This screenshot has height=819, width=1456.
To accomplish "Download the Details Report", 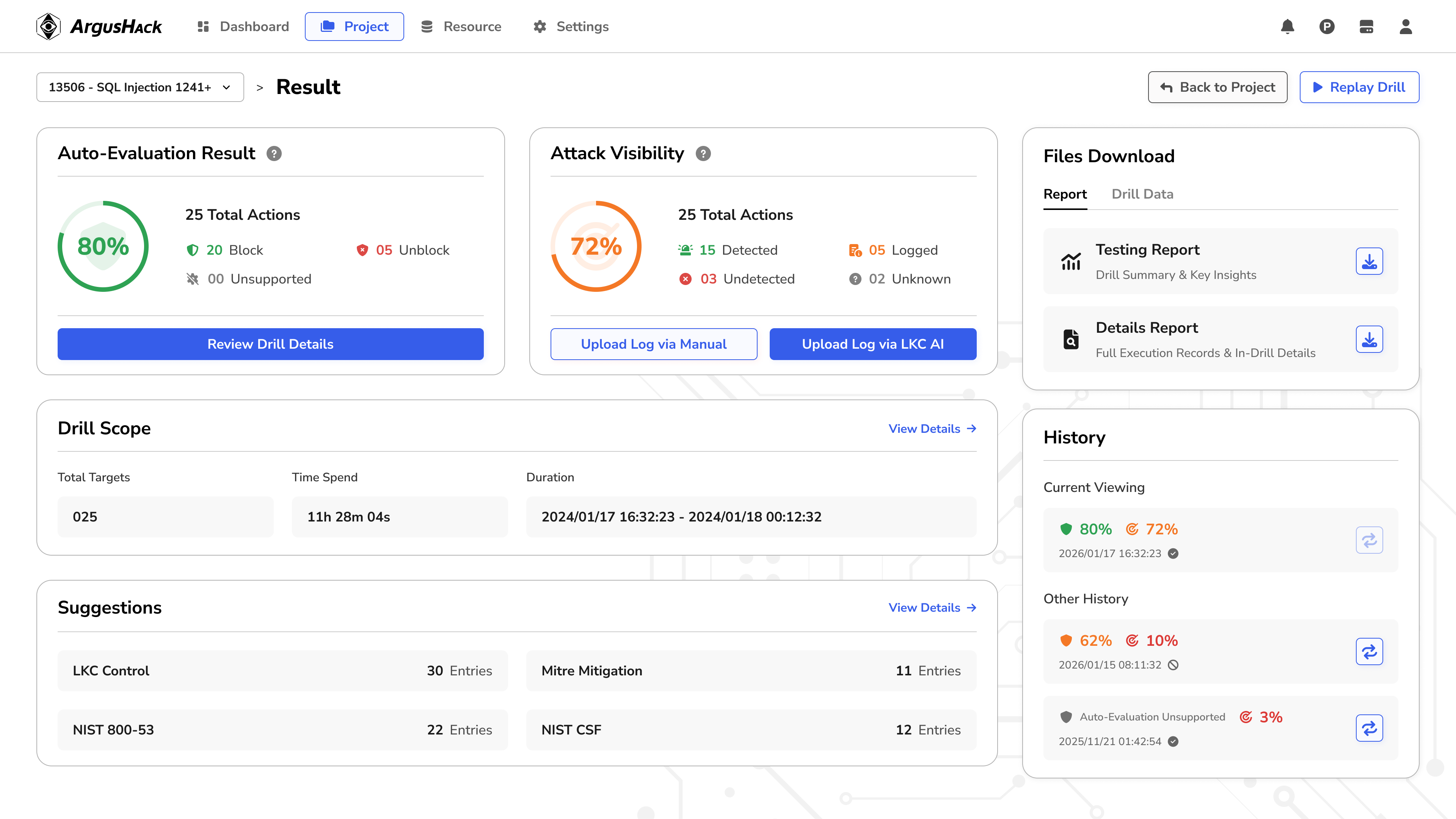I will pyautogui.click(x=1369, y=339).
